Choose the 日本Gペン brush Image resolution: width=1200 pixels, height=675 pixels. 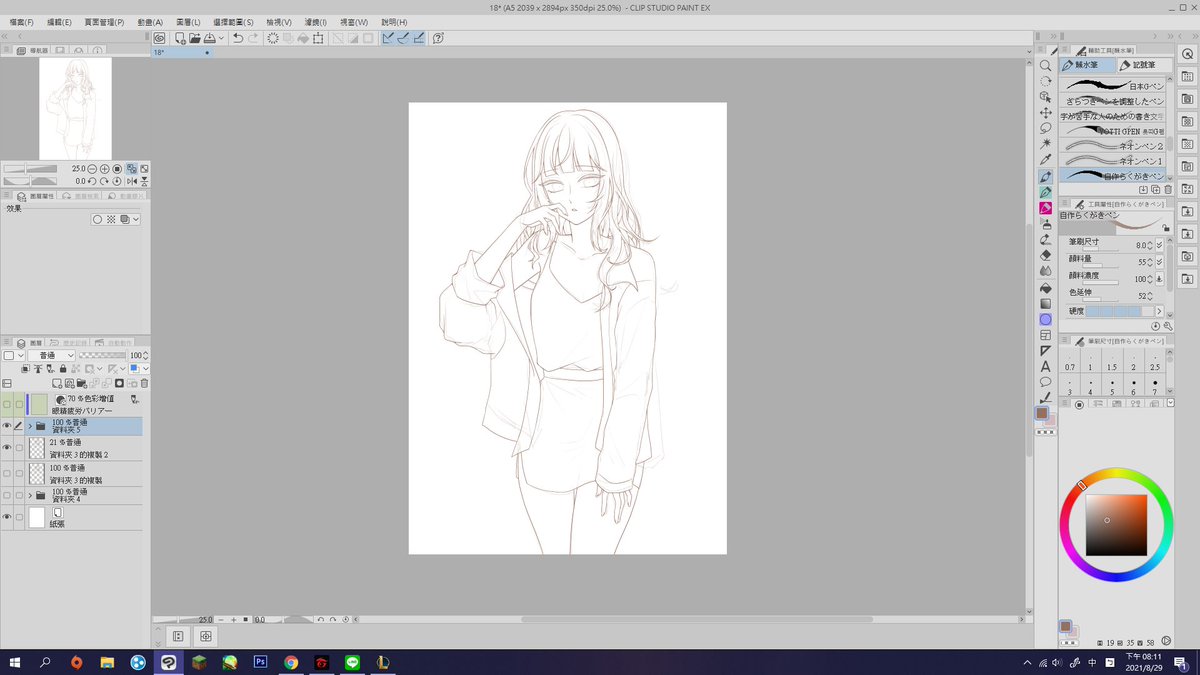point(1113,87)
